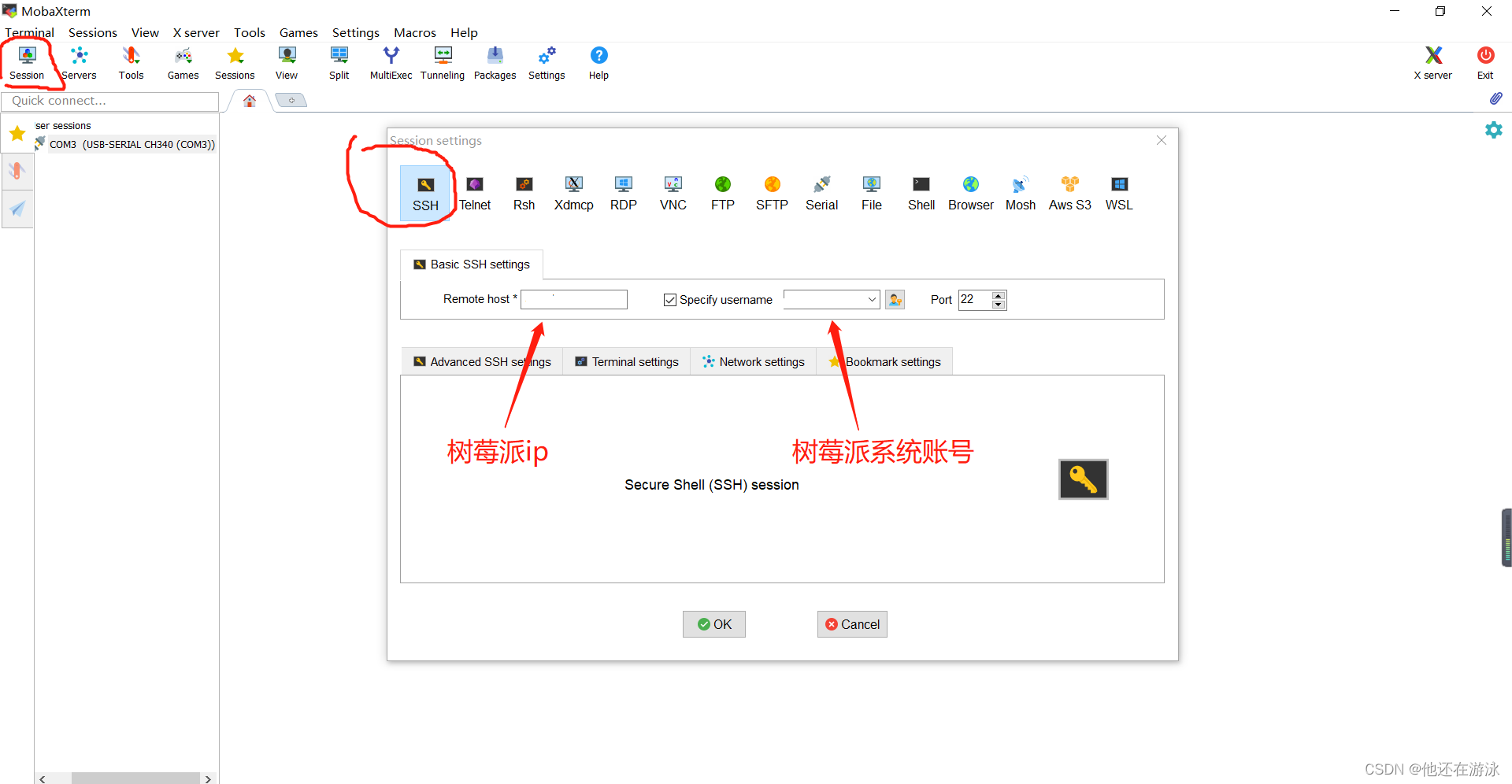
Task: Expand the username dropdown list
Action: click(x=872, y=299)
